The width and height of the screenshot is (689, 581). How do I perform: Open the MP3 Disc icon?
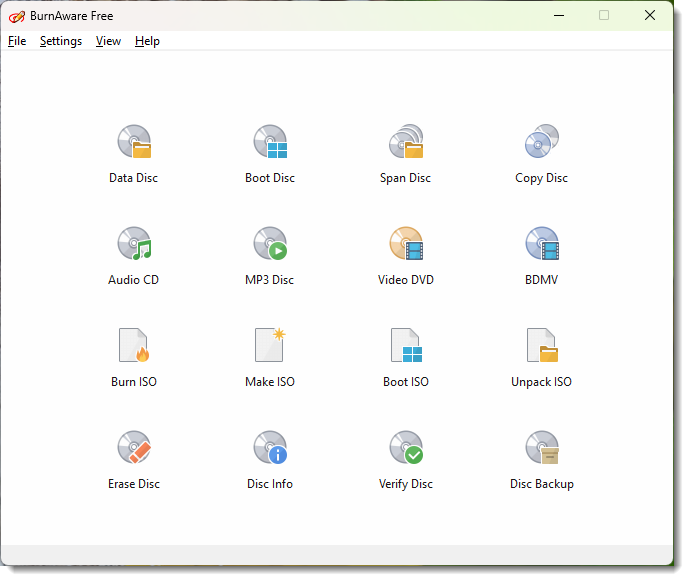(270, 243)
